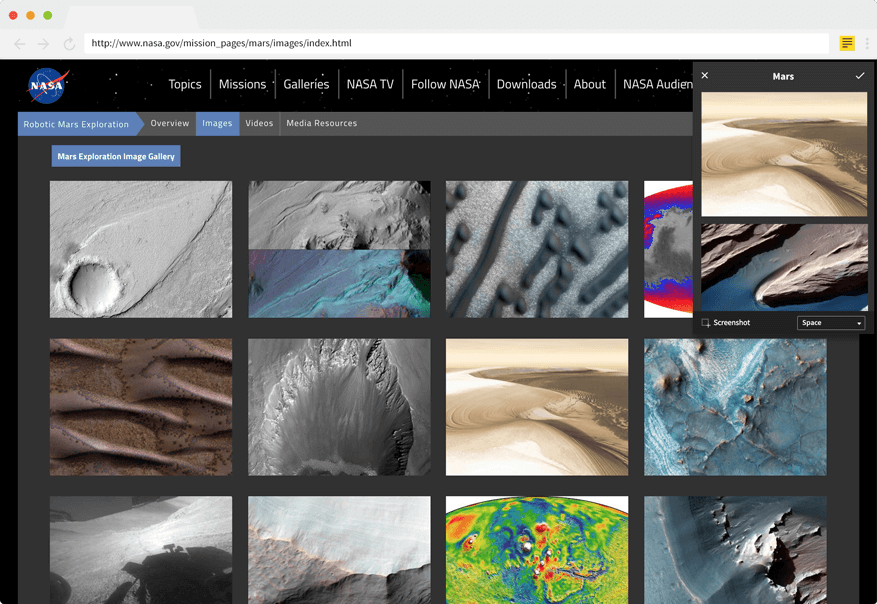This screenshot has width=877, height=604.
Task: Click the browser forward arrow
Action: [x=43, y=44]
